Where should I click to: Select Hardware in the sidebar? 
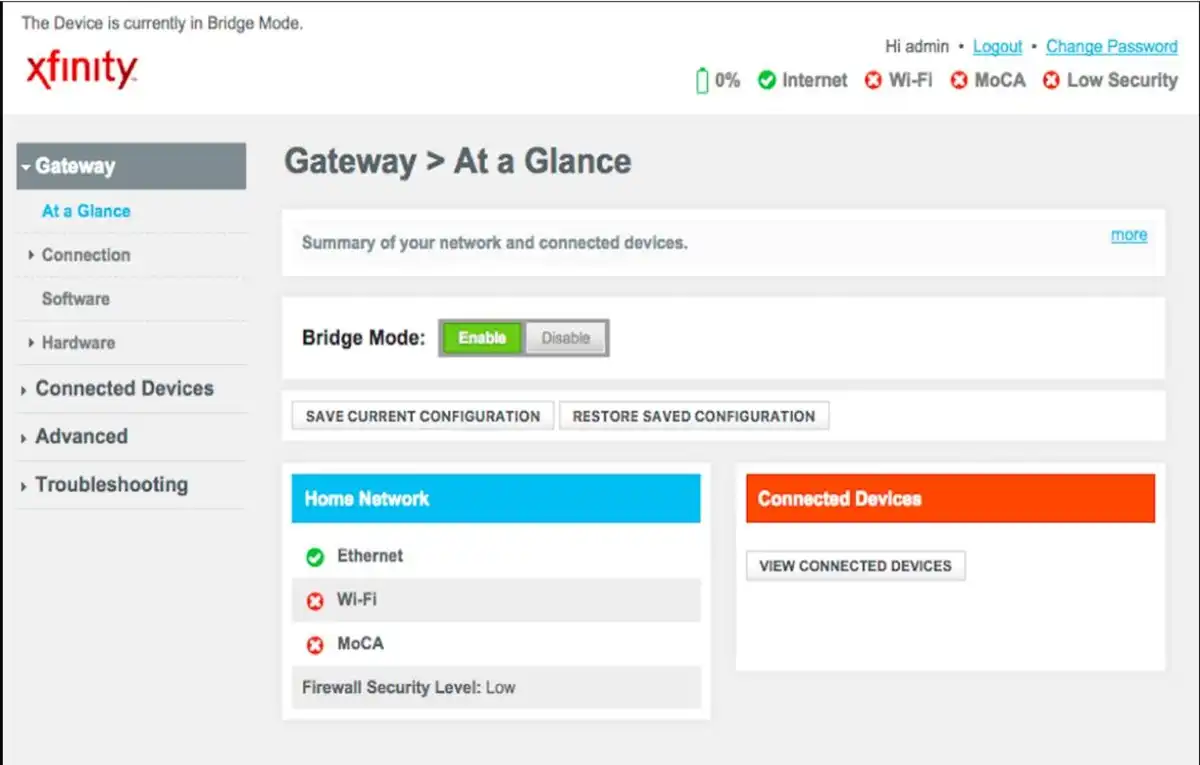[78, 342]
